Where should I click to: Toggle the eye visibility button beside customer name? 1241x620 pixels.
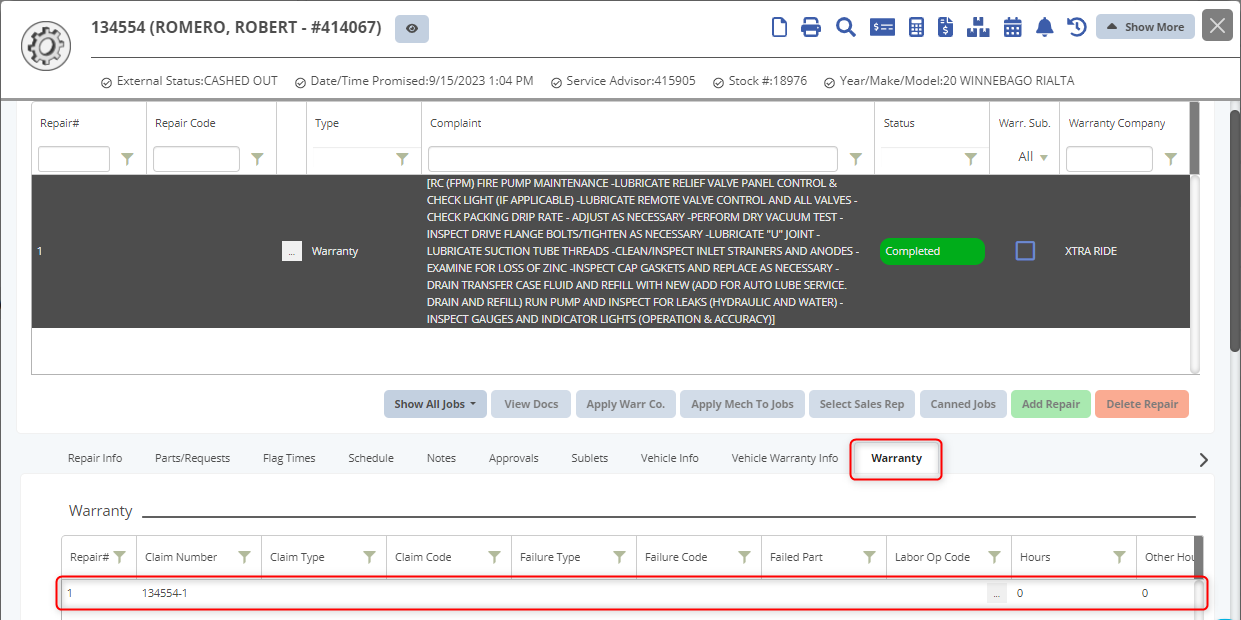point(412,28)
